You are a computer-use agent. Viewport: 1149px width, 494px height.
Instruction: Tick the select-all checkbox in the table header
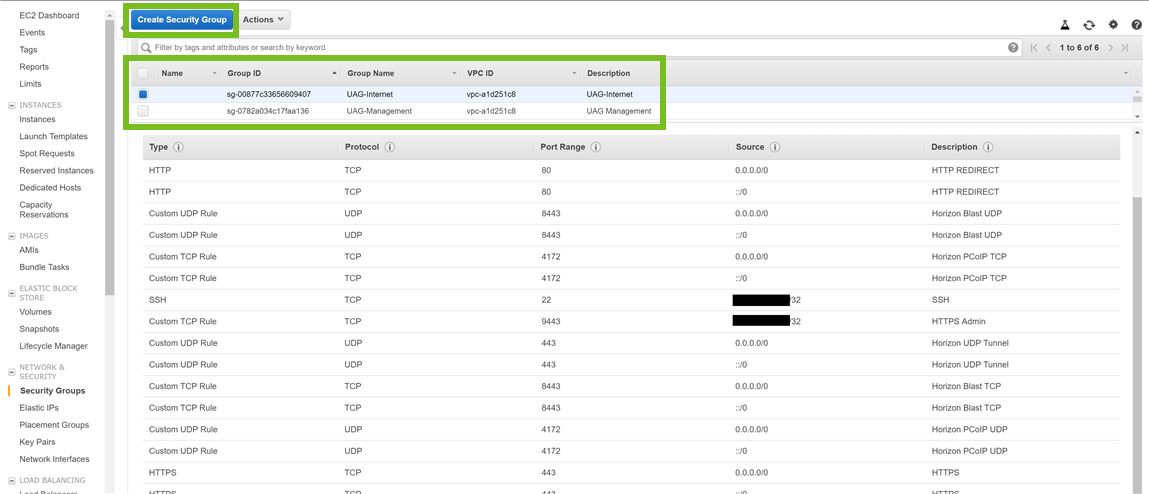(x=143, y=73)
